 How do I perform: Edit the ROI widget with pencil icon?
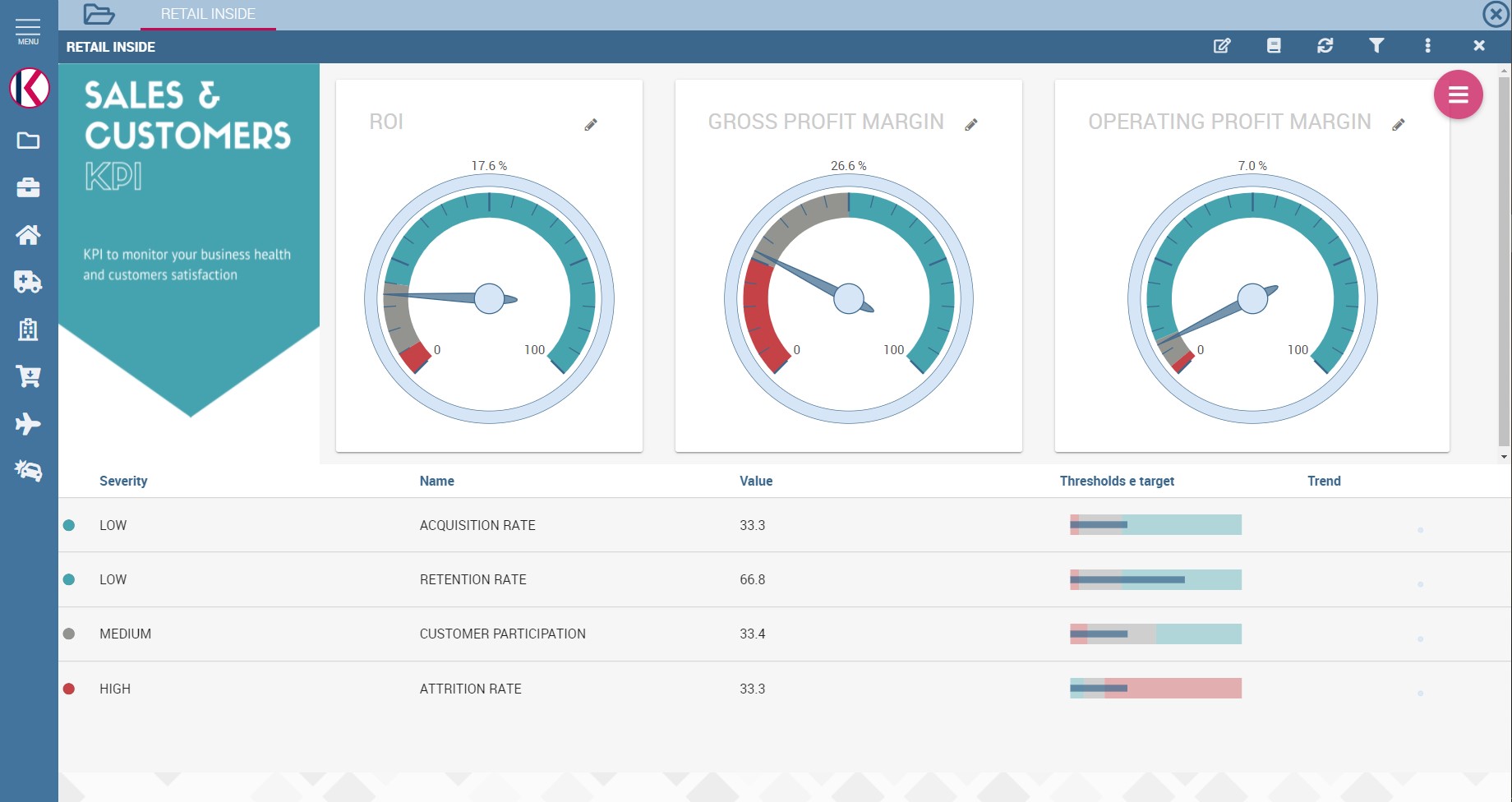click(591, 125)
